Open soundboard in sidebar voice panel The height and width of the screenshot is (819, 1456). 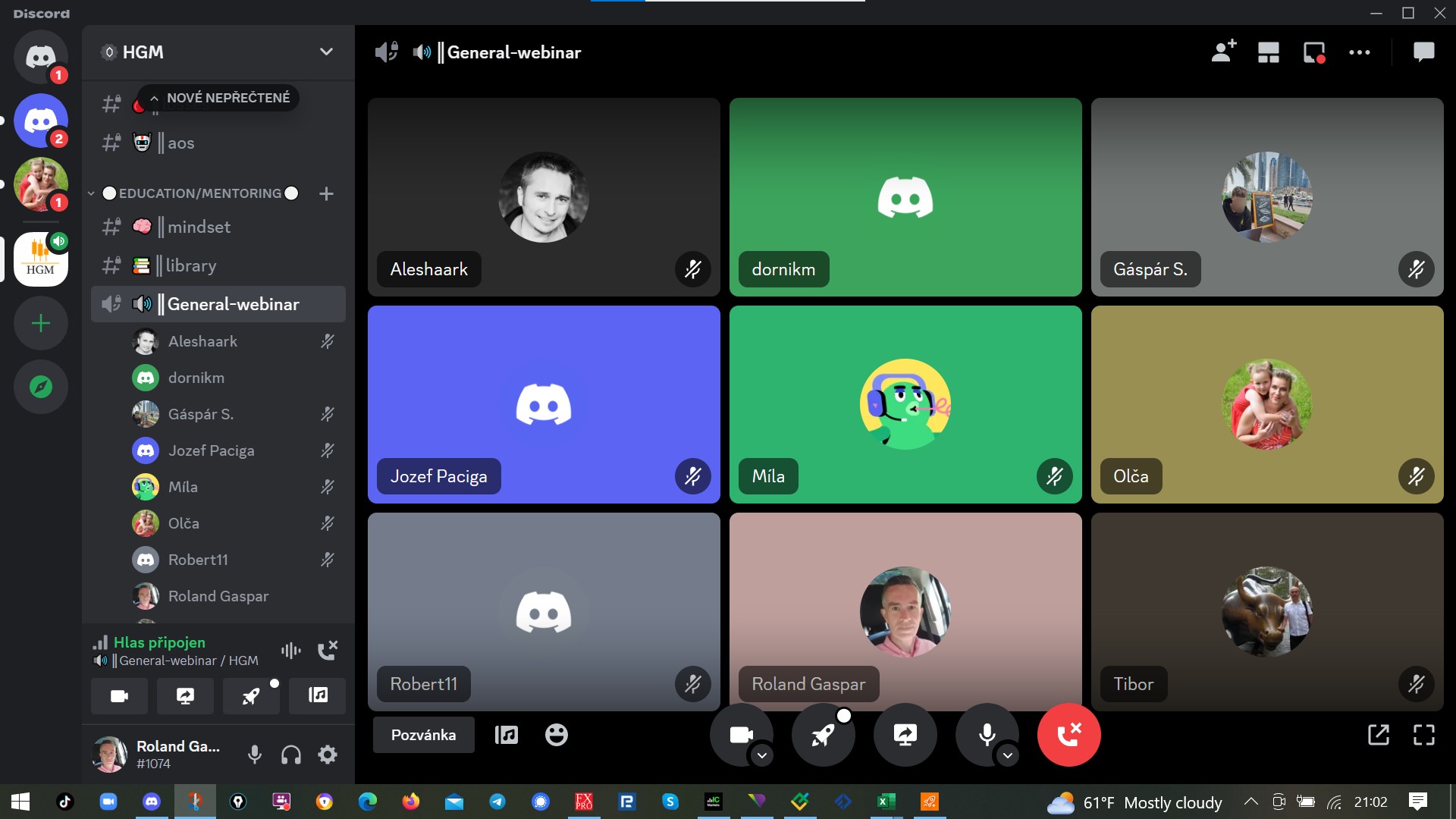point(318,695)
